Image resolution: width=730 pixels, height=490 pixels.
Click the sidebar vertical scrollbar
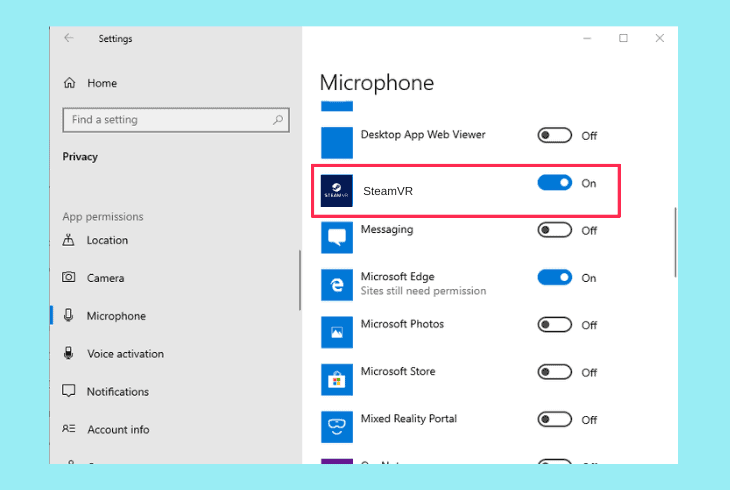tap(300, 280)
